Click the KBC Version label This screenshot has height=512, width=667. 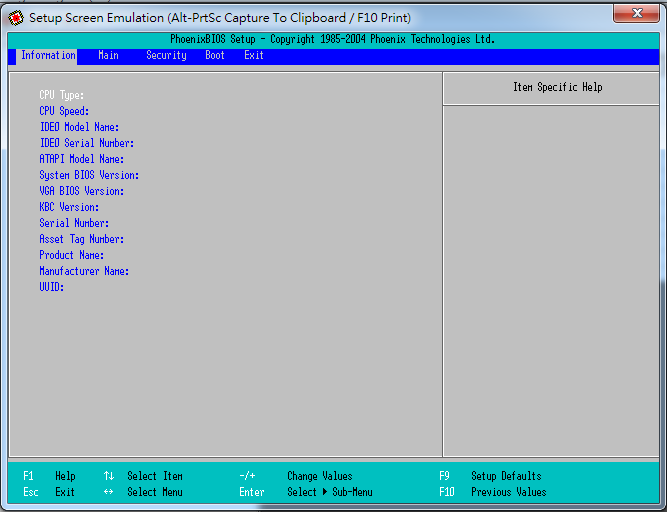[x=69, y=207]
